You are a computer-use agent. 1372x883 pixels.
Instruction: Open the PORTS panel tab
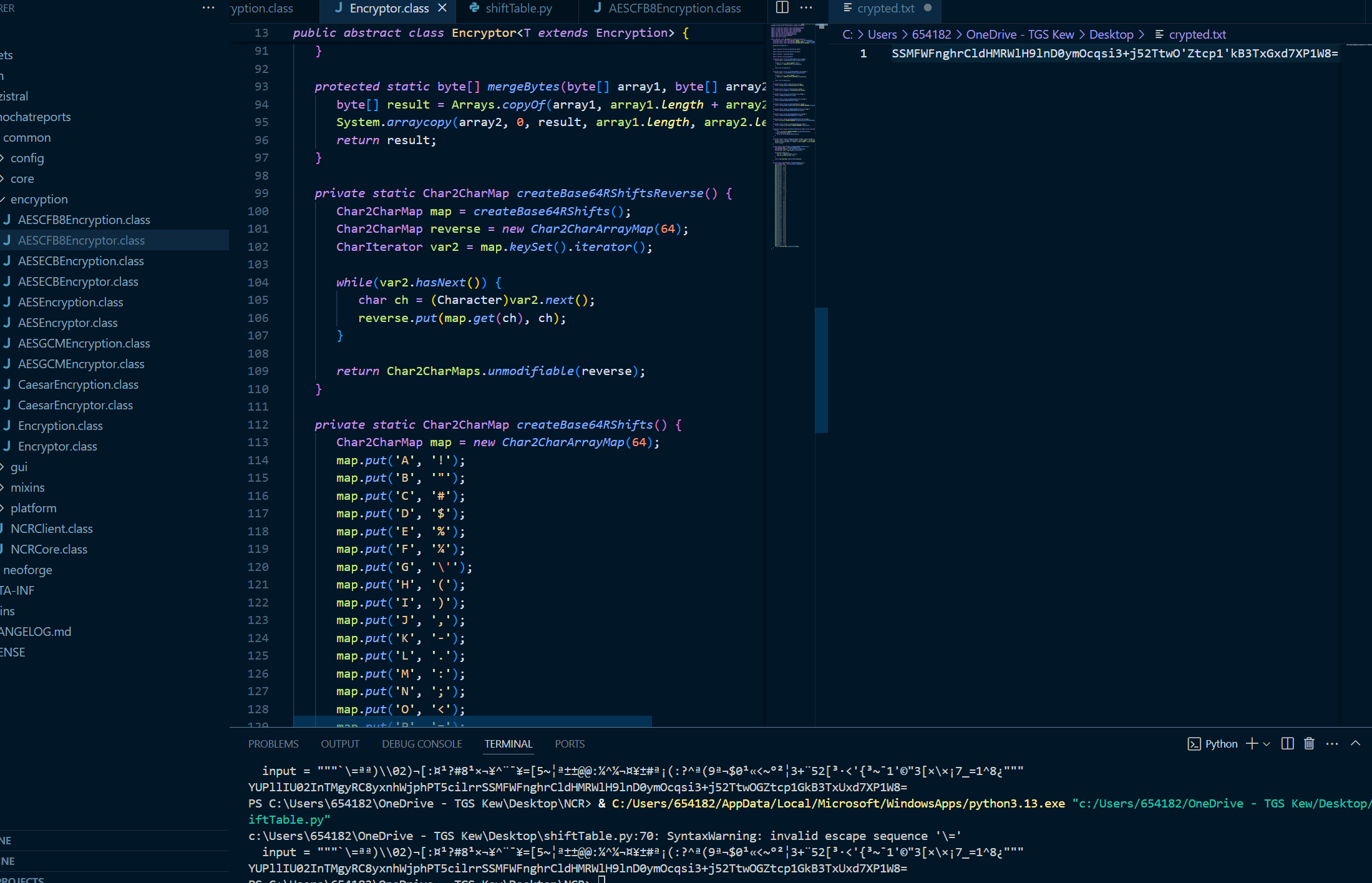[570, 744]
